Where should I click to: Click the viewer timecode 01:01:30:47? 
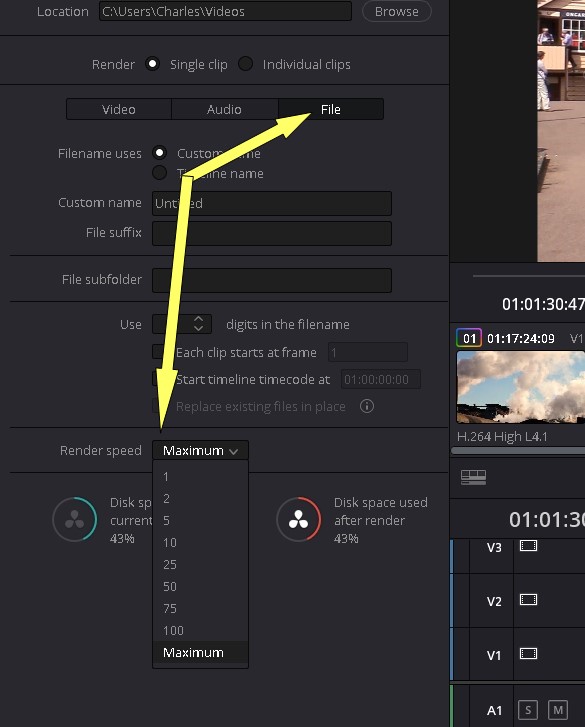(543, 304)
